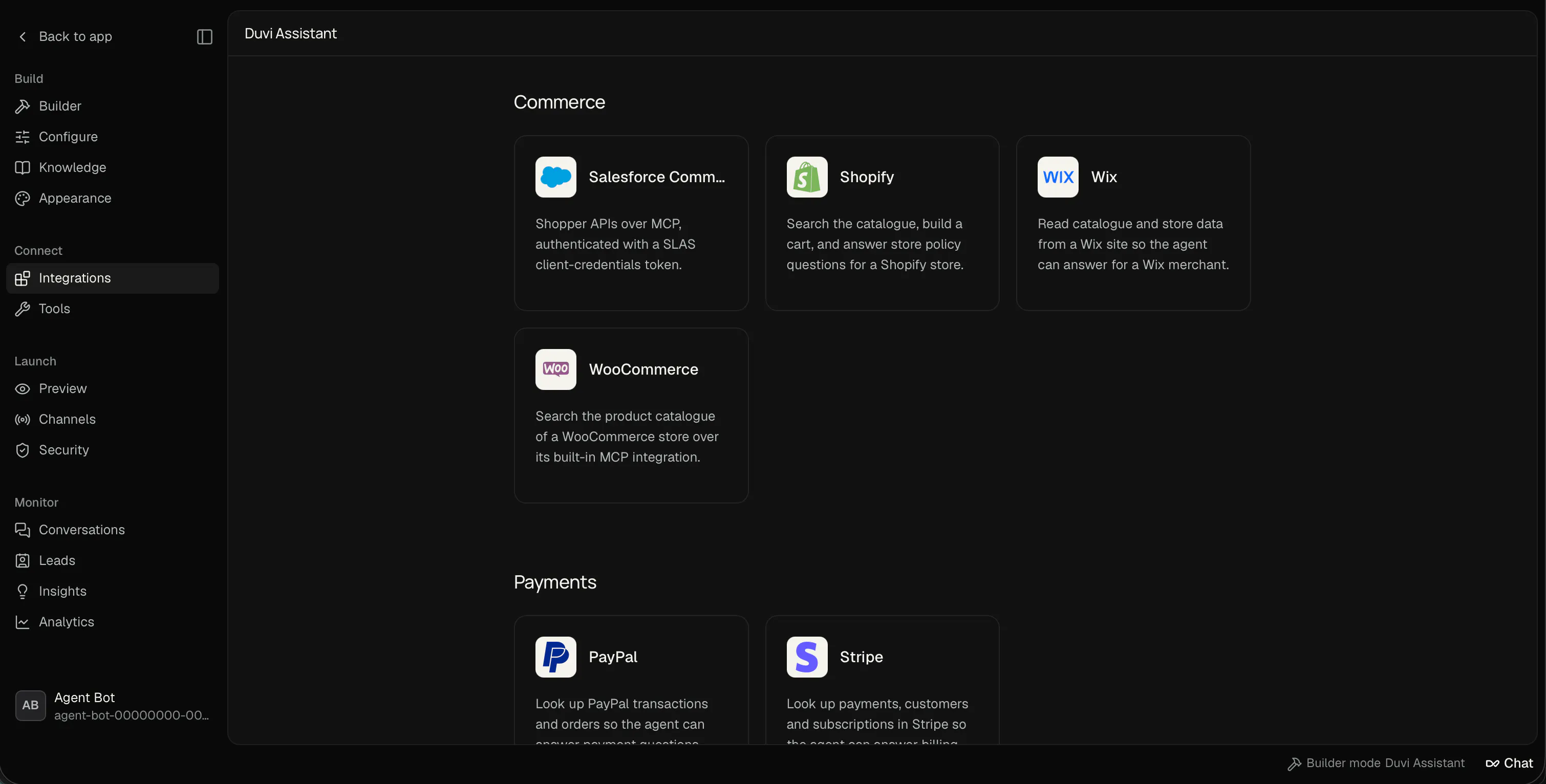1546x784 pixels.
Task: Collapse the sidebar panel toggle
Action: (205, 37)
